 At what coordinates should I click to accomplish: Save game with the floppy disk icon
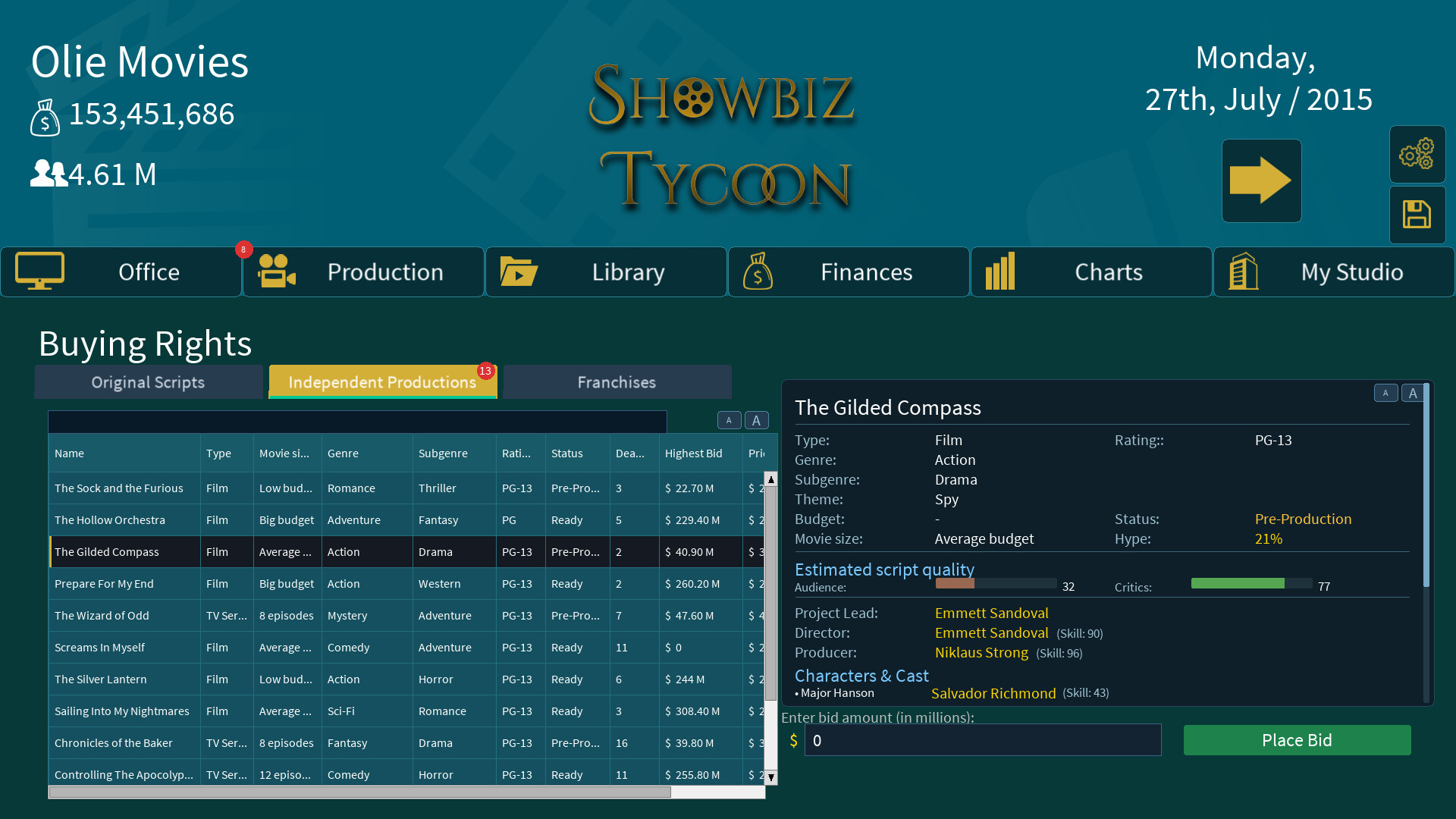pyautogui.click(x=1417, y=215)
